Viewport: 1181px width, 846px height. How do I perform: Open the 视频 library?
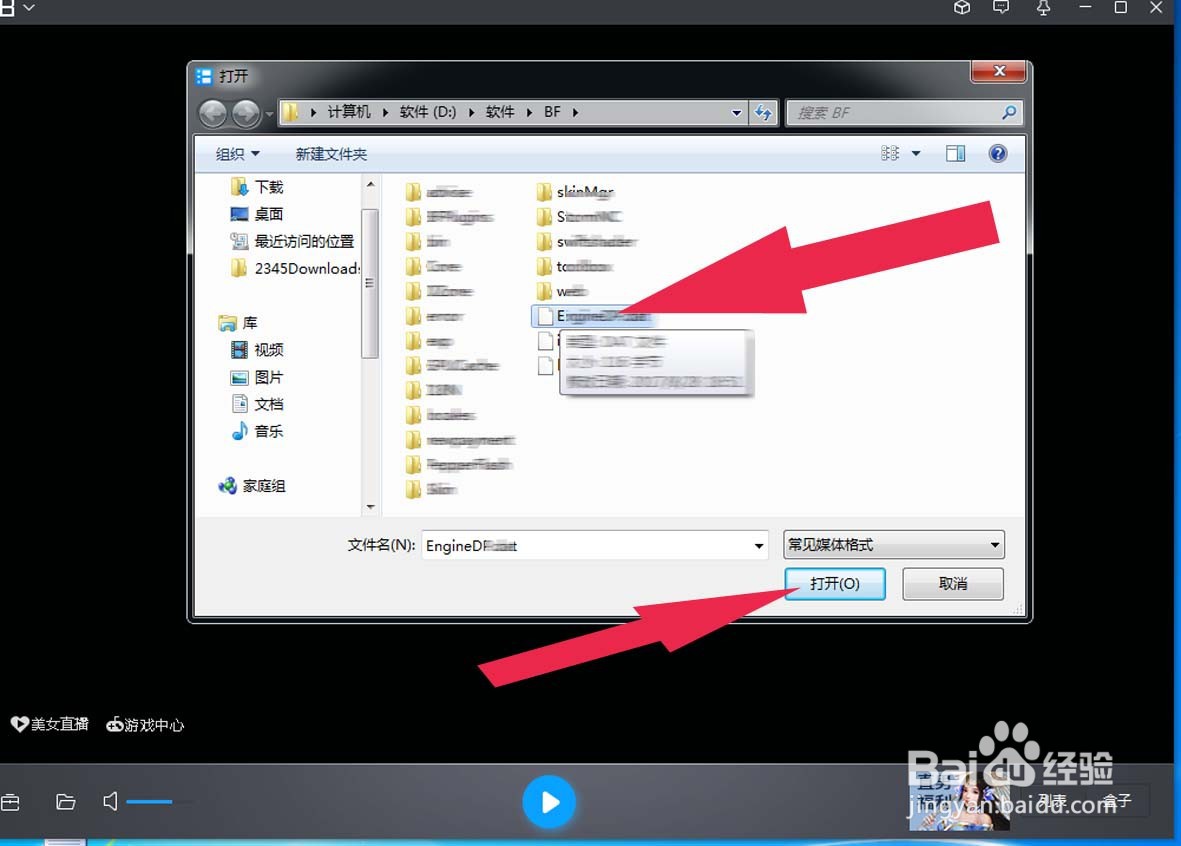pyautogui.click(x=257, y=350)
